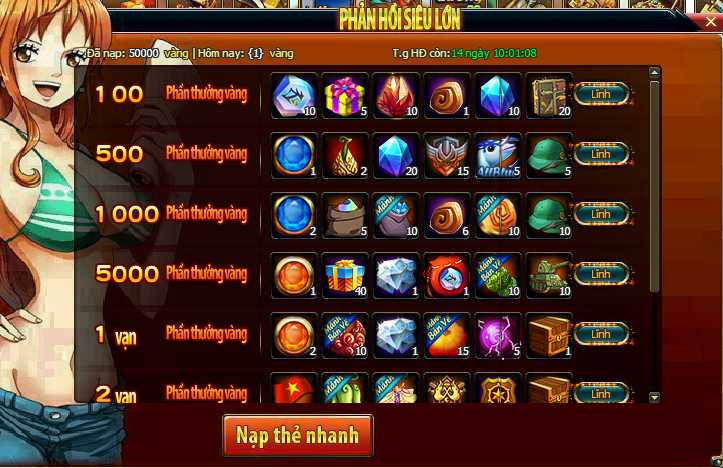Select the AllBlue fish icon in the 500 row
Image resolution: width=723 pixels, height=468 pixels.
(498, 156)
